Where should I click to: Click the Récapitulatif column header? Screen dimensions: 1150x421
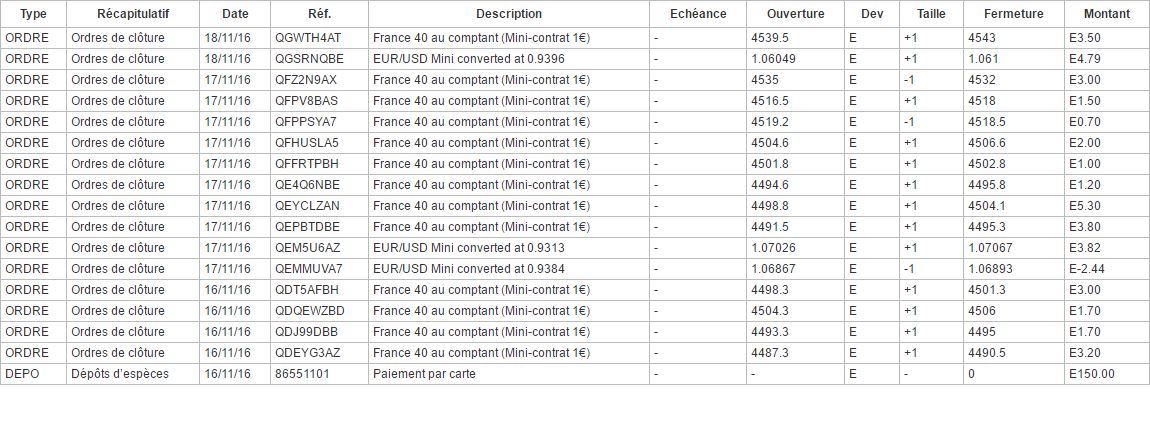[x=133, y=14]
